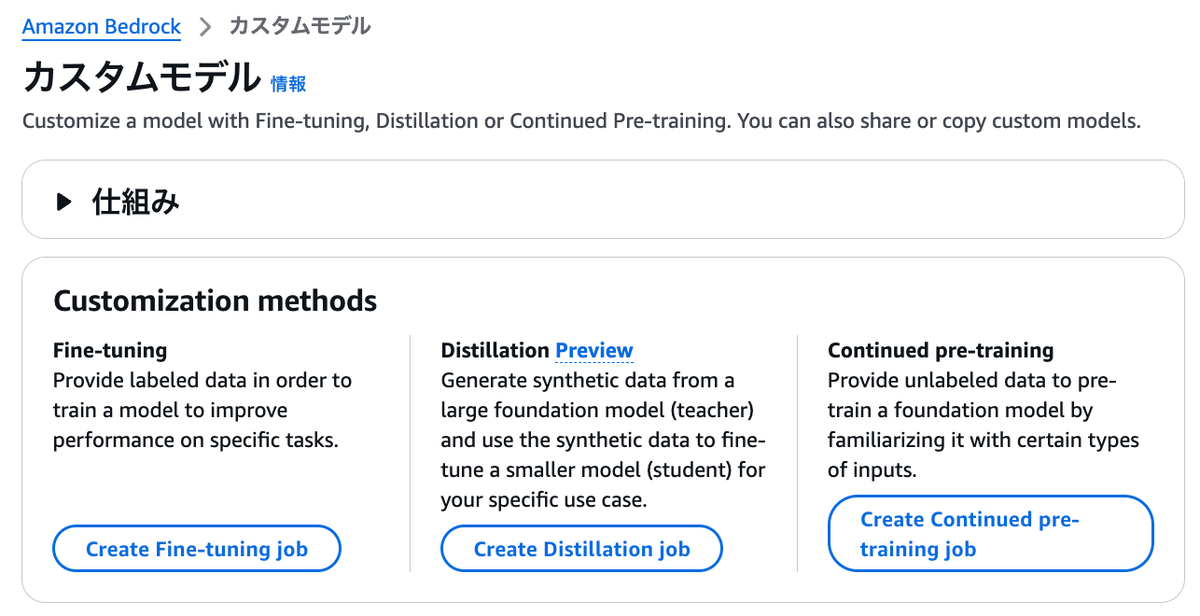Click the Fine-tuning method title
The width and height of the screenshot is (1200, 616).
110,350
